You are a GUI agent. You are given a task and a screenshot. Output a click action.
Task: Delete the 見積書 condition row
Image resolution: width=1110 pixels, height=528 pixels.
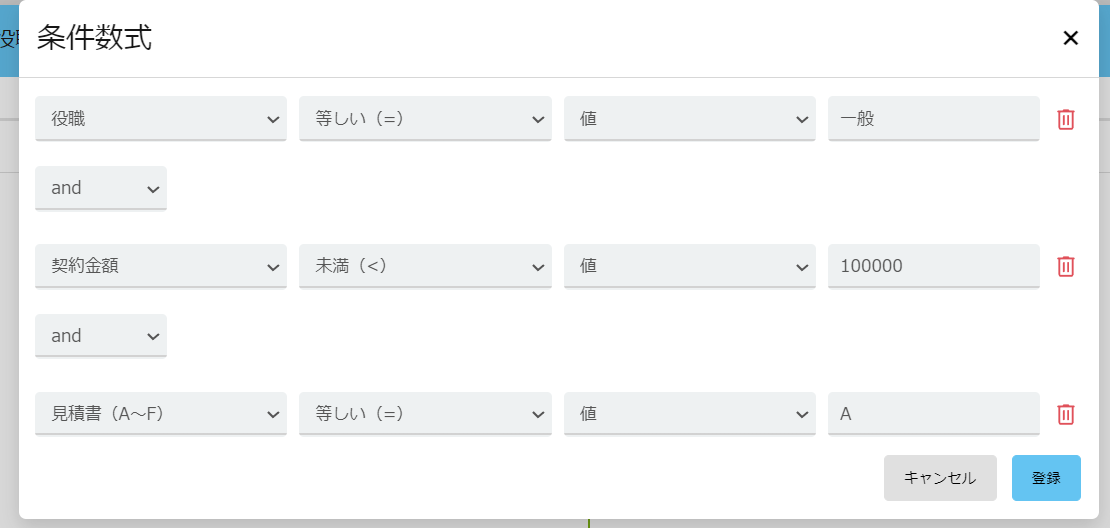pos(1066,414)
